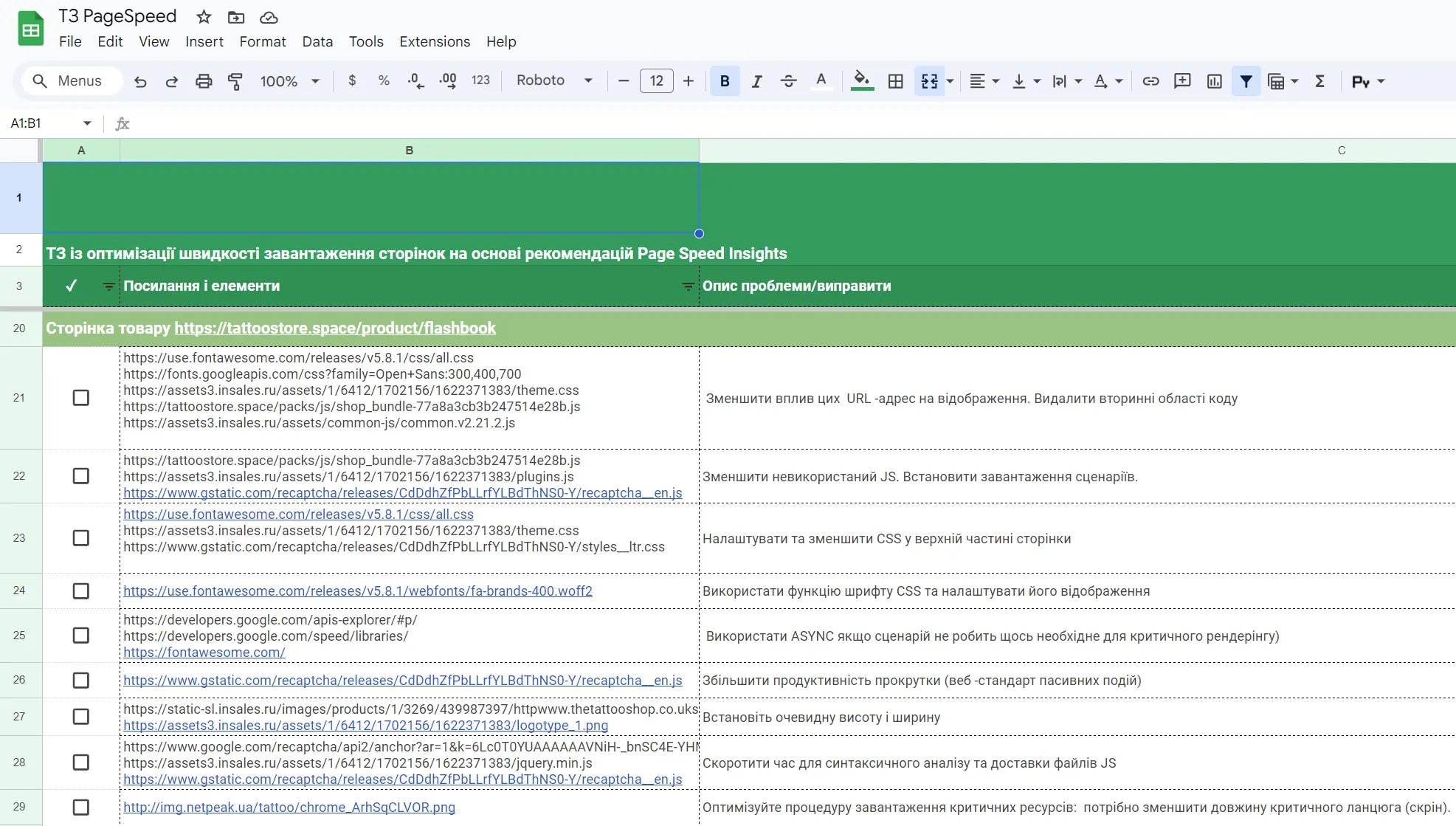Select the Paint format tool

click(235, 81)
